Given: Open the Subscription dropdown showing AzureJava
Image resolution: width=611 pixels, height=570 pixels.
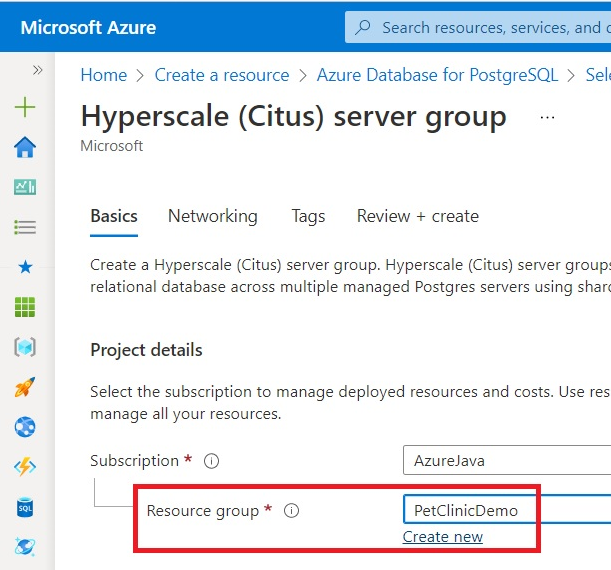Looking at the screenshot, I should click(x=507, y=460).
